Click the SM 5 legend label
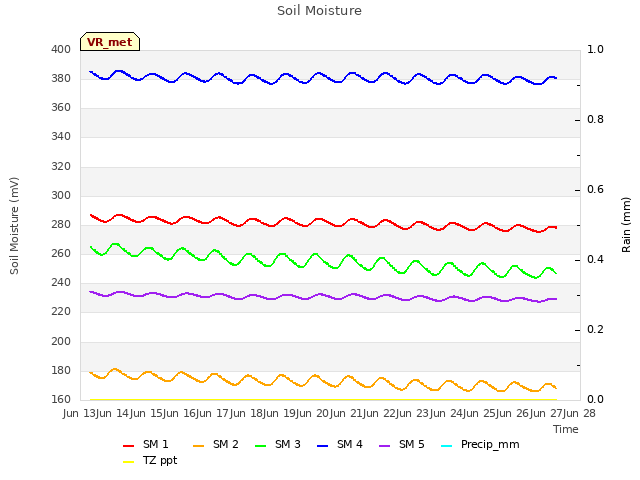 click(x=412, y=444)
